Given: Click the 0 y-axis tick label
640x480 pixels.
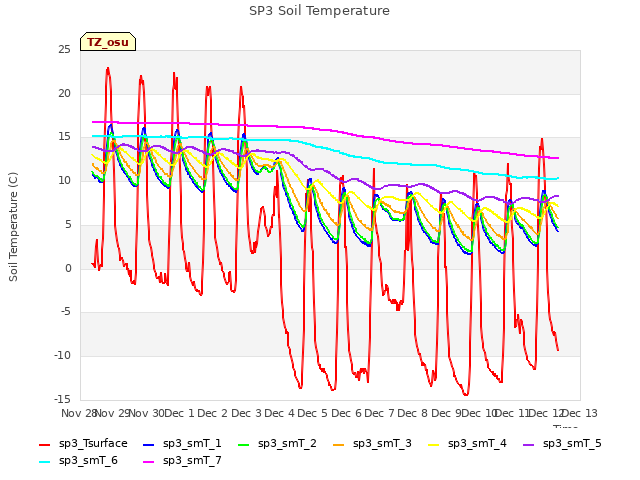Looking at the screenshot, I should coord(68,269).
